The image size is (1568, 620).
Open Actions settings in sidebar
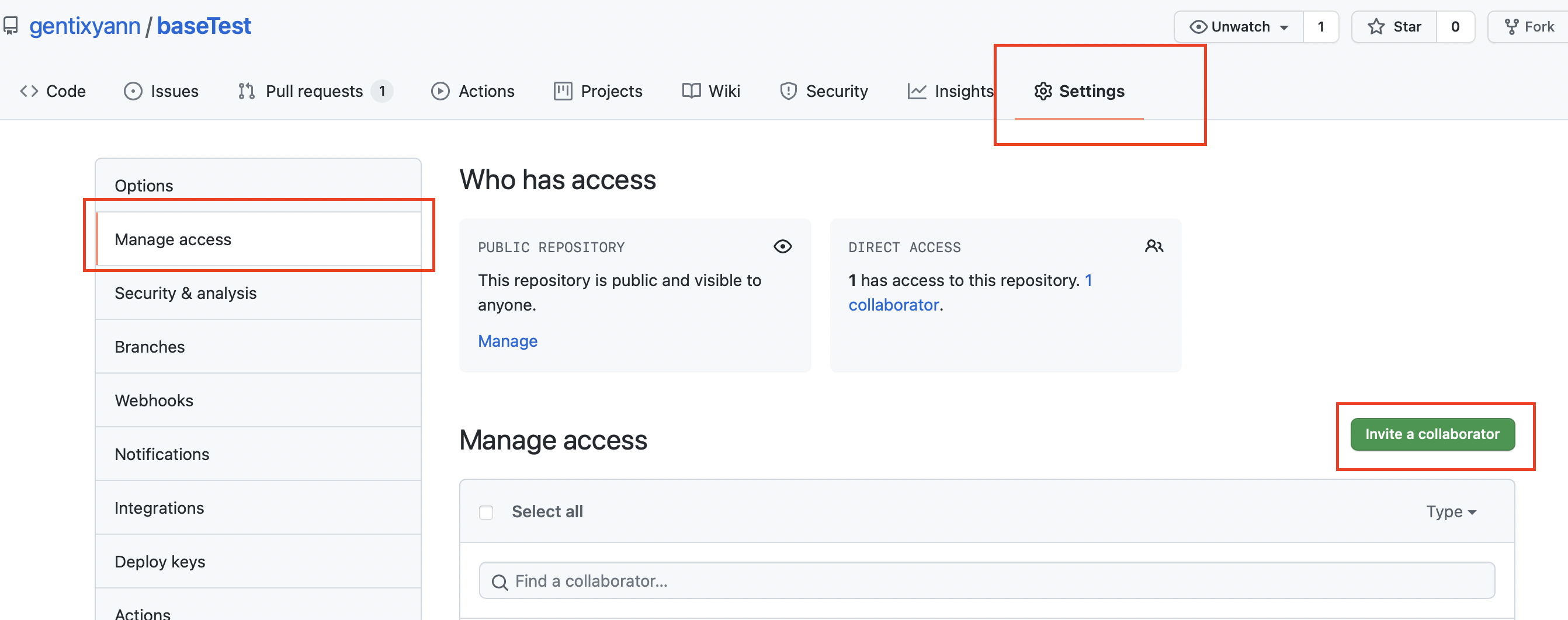coord(258,605)
